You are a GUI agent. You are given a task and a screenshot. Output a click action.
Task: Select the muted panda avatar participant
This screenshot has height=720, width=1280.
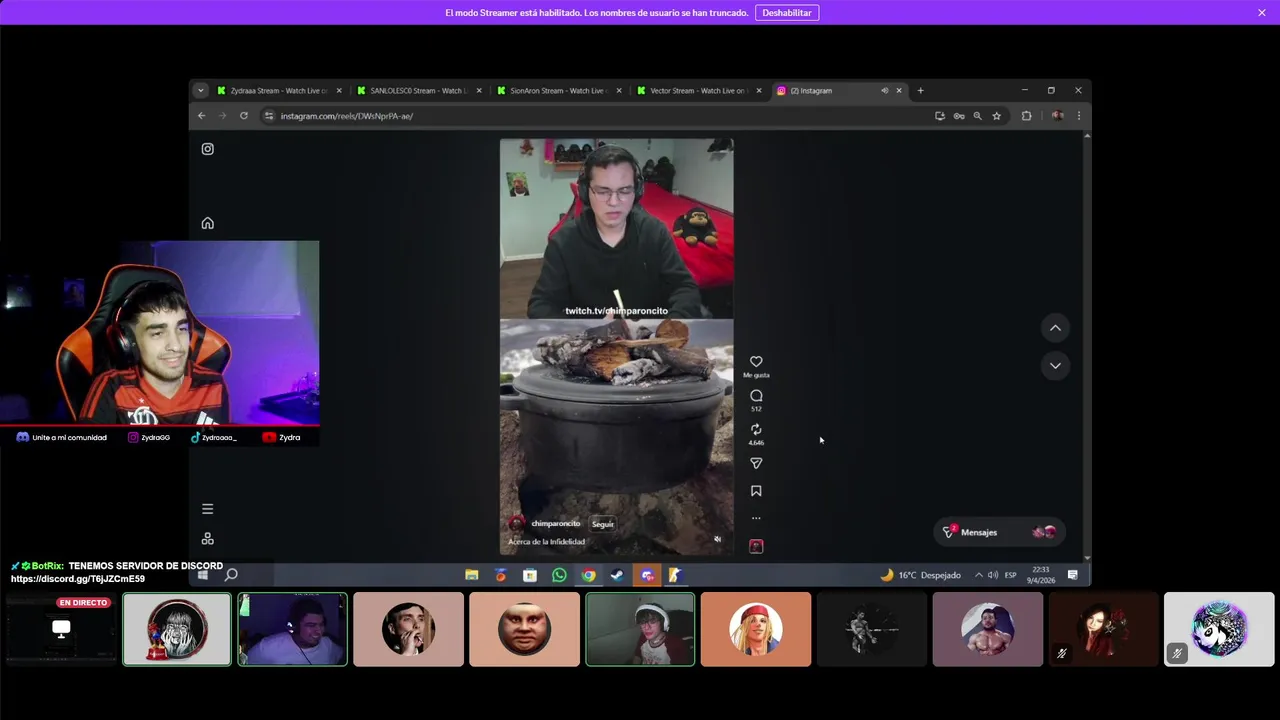coord(1219,629)
